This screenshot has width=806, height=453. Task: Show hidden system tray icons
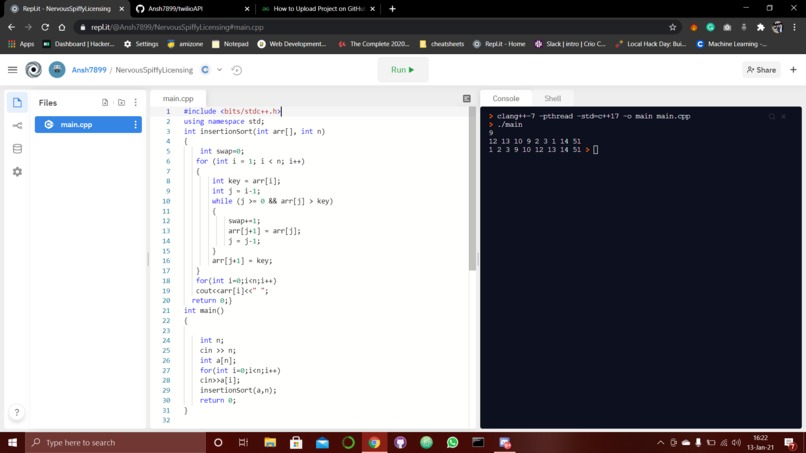point(661,442)
